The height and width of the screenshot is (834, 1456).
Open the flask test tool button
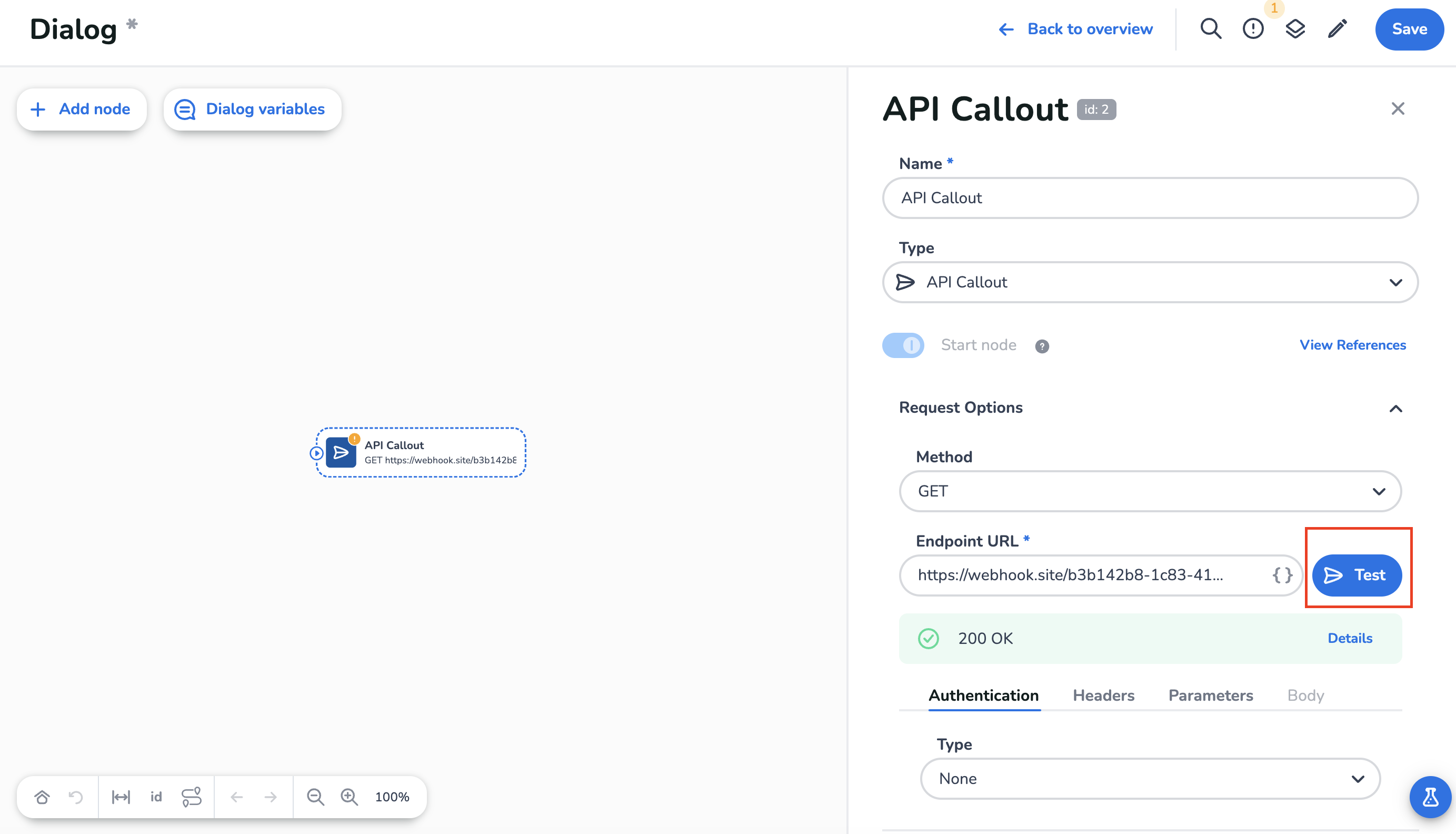point(1430,797)
